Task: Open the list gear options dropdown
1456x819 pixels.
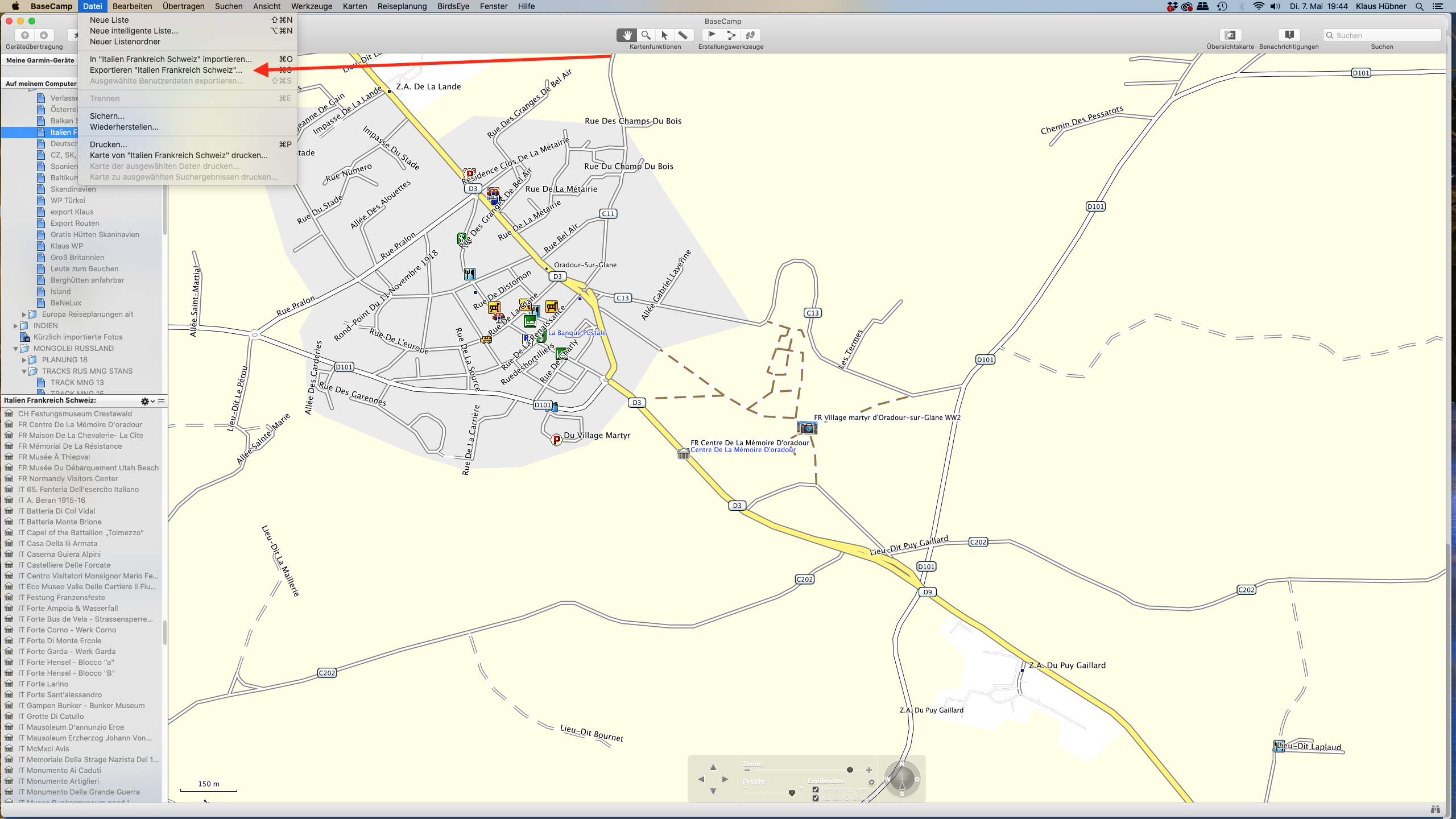Action: click(147, 401)
